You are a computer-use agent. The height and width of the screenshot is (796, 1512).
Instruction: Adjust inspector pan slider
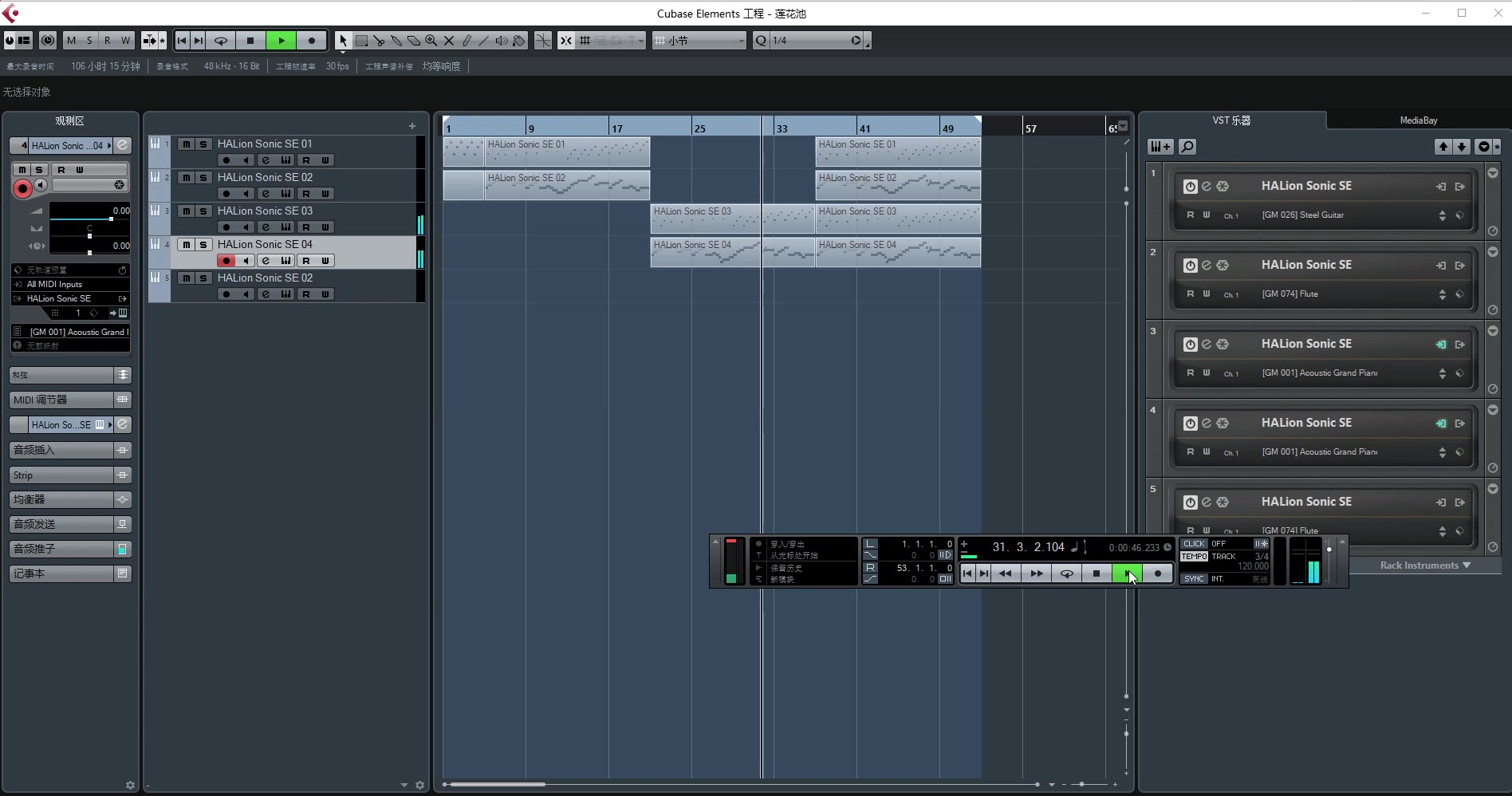[89, 236]
